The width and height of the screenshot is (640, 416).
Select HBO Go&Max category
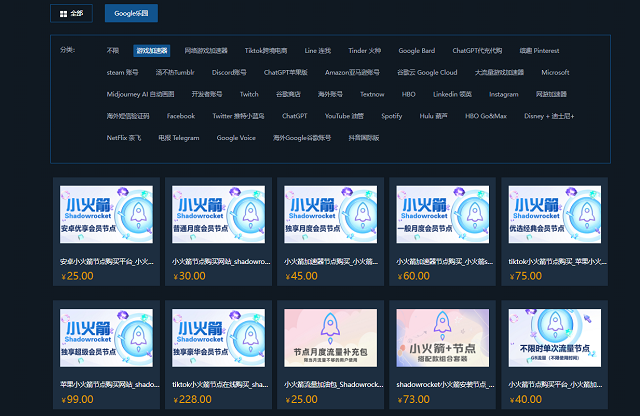(486, 116)
